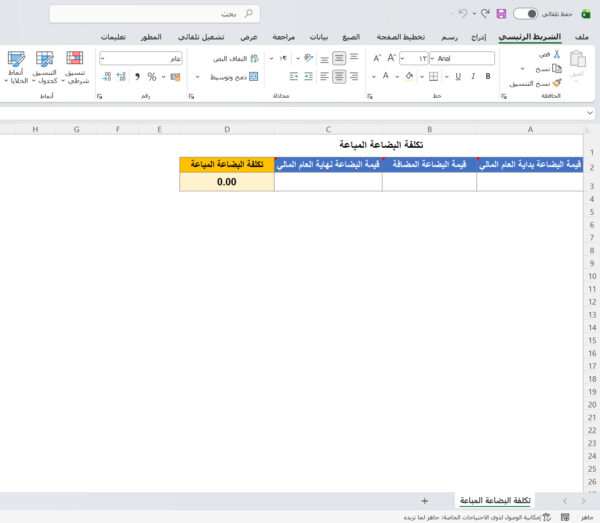
Task: Toggle the AutoSave switch
Action: point(524,14)
